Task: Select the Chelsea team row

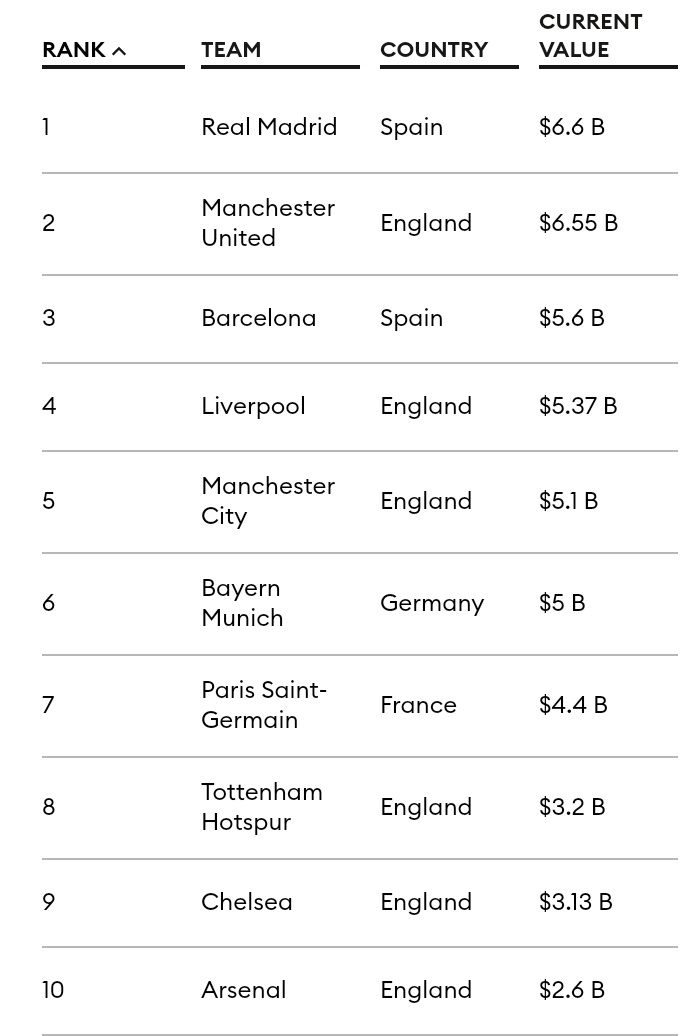Action: [x=247, y=902]
